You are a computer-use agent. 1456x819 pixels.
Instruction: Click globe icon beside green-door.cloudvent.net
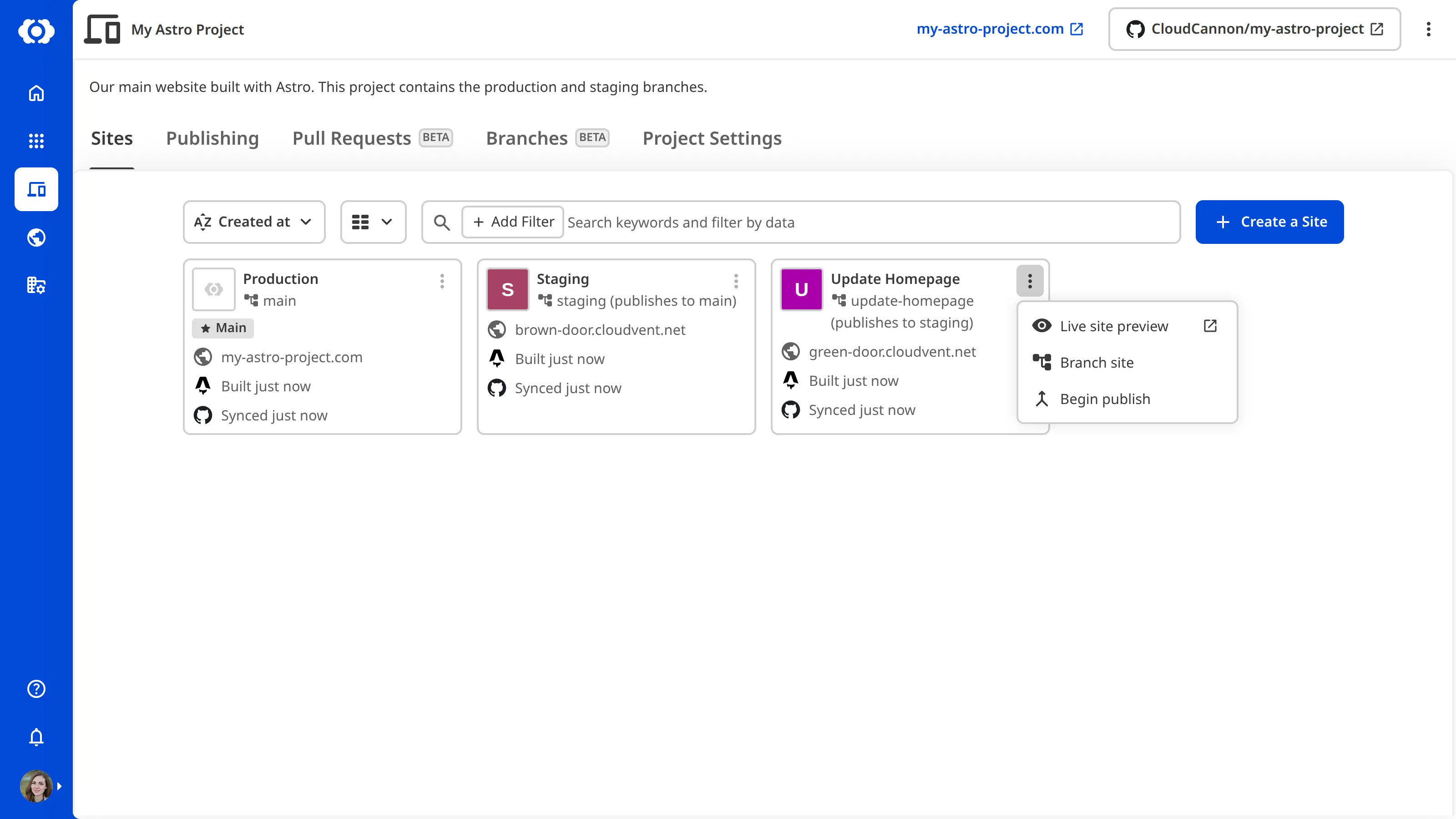pyautogui.click(x=791, y=352)
